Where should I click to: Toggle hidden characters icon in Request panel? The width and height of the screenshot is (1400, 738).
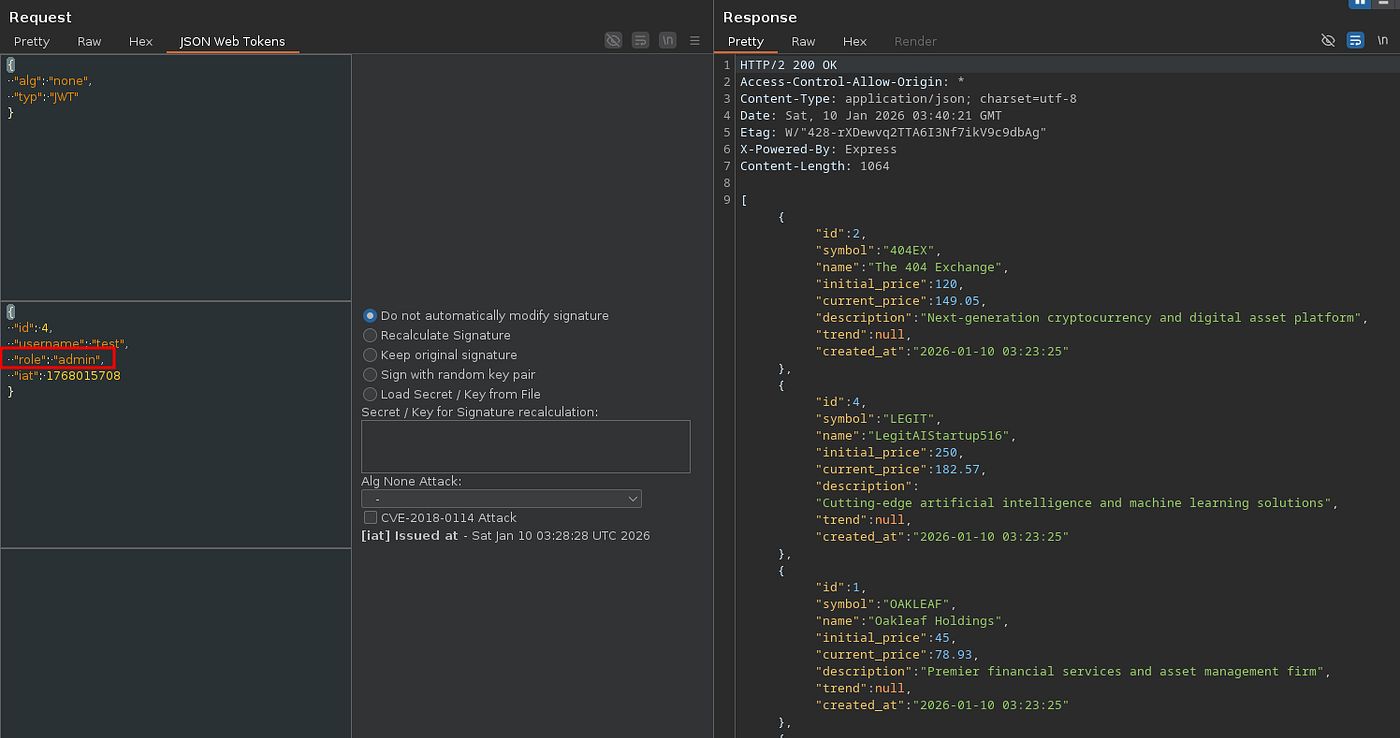[x=613, y=41]
